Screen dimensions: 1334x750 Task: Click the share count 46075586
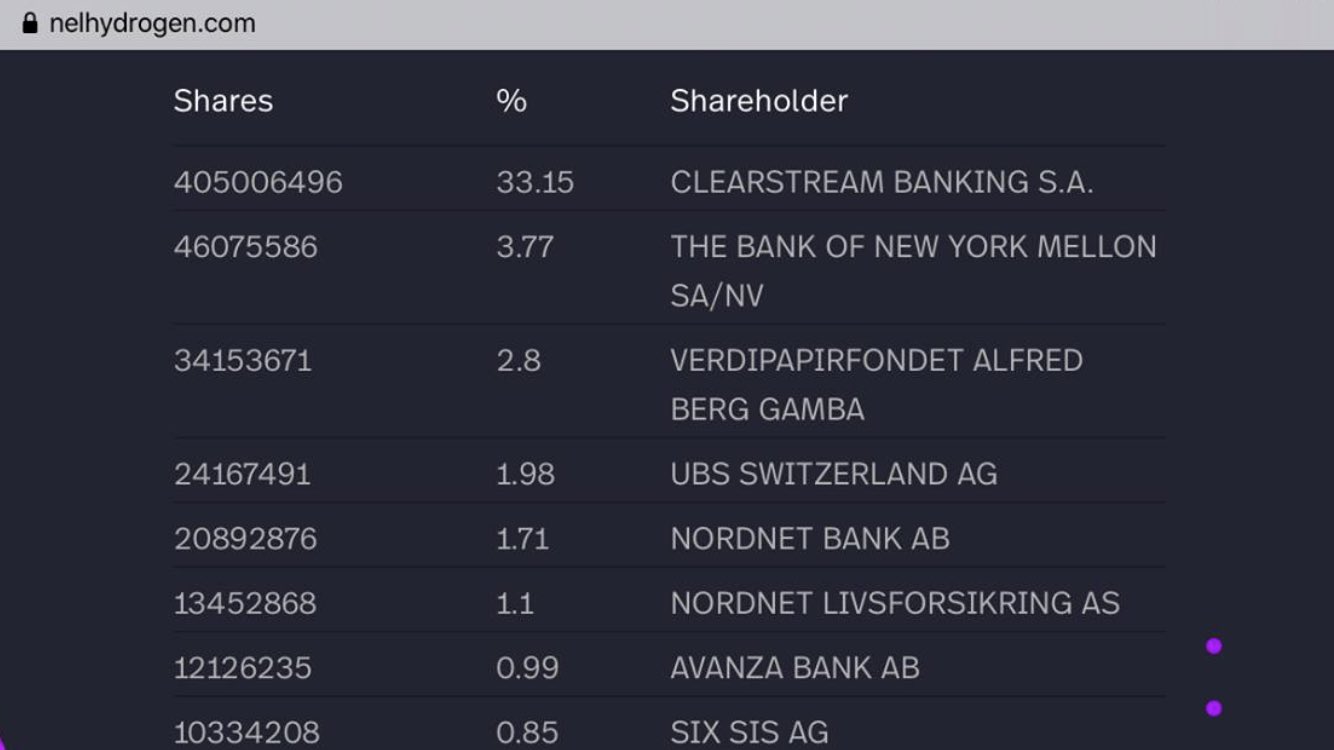(x=245, y=247)
